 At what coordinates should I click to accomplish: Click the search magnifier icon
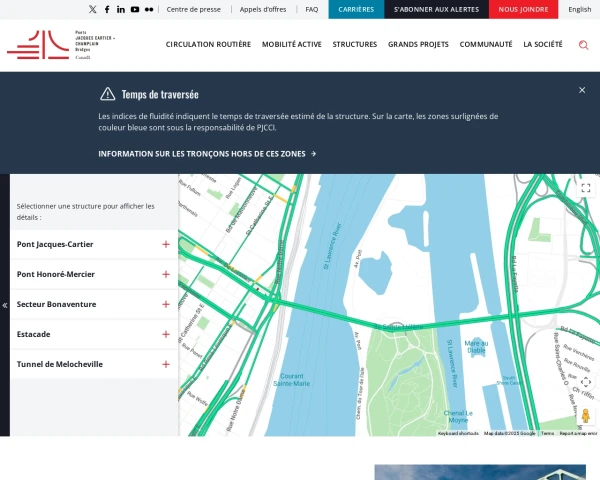point(584,45)
